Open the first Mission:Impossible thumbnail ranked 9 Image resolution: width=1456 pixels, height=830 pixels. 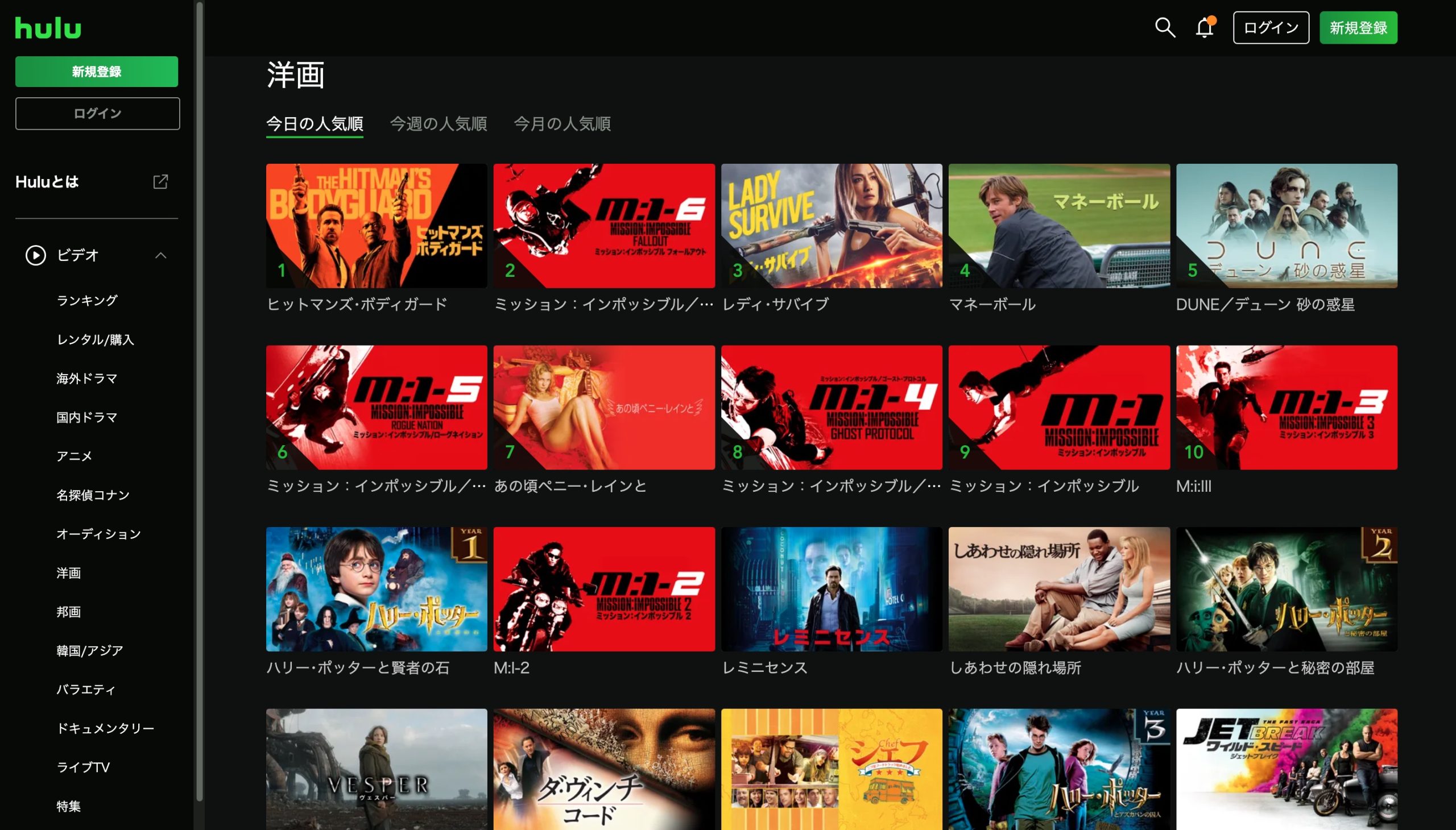coord(1059,408)
